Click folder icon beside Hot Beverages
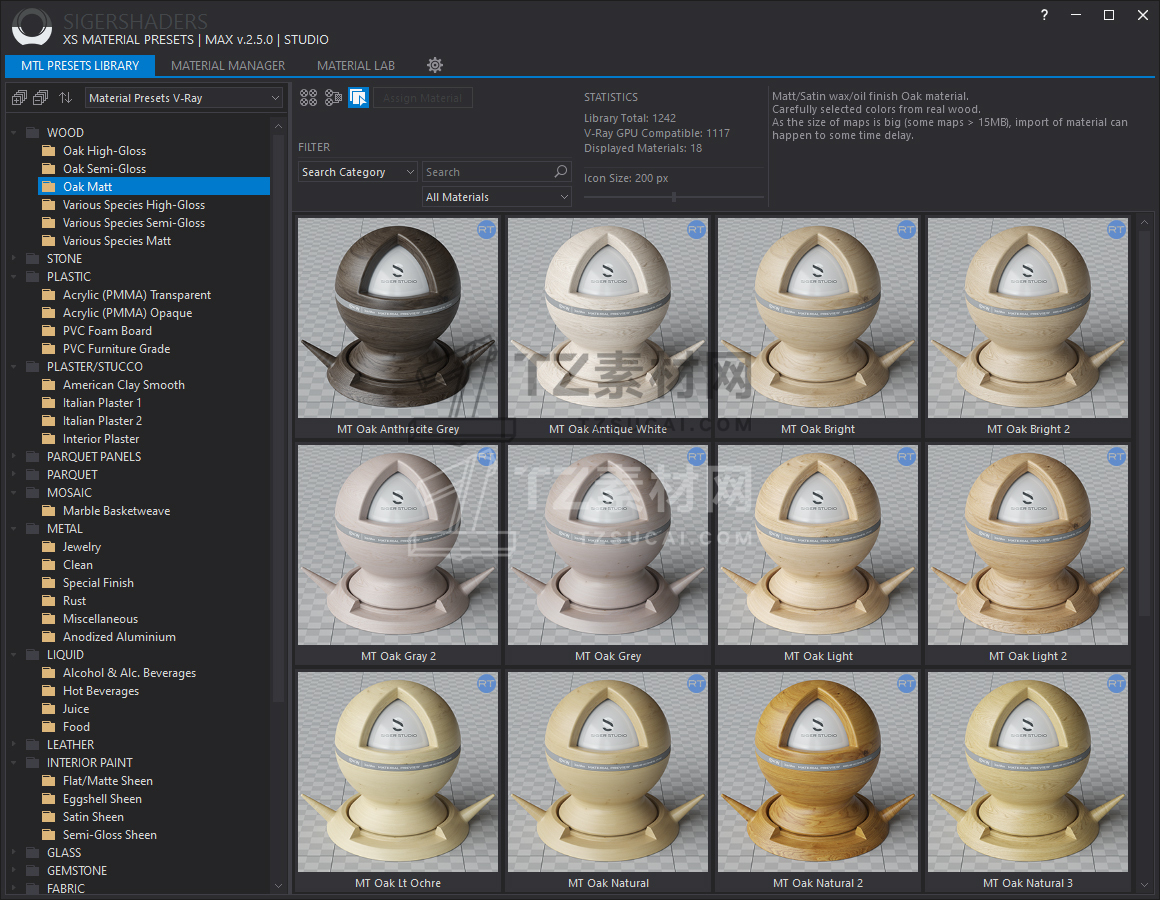 coord(49,691)
